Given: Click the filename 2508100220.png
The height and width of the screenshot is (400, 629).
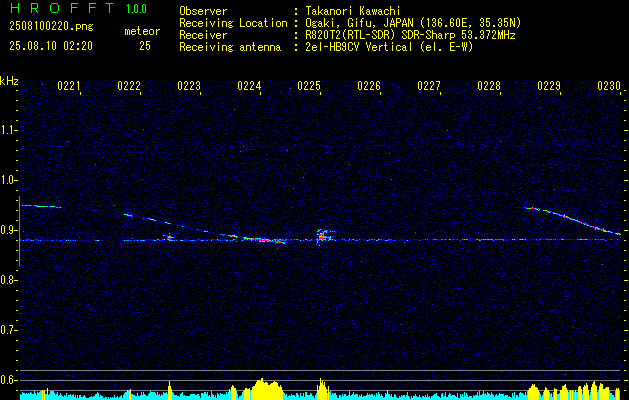Looking at the screenshot, I should coord(51,26).
